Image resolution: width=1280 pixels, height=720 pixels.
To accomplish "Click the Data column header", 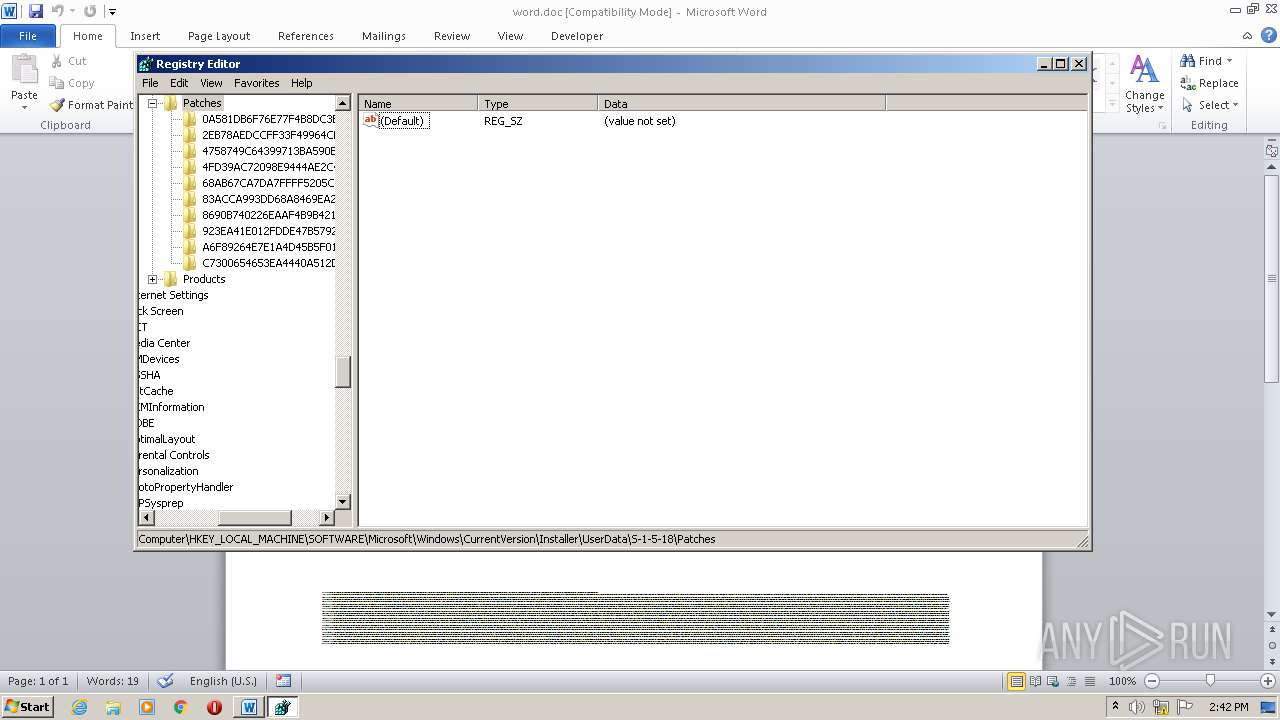I will (x=742, y=104).
